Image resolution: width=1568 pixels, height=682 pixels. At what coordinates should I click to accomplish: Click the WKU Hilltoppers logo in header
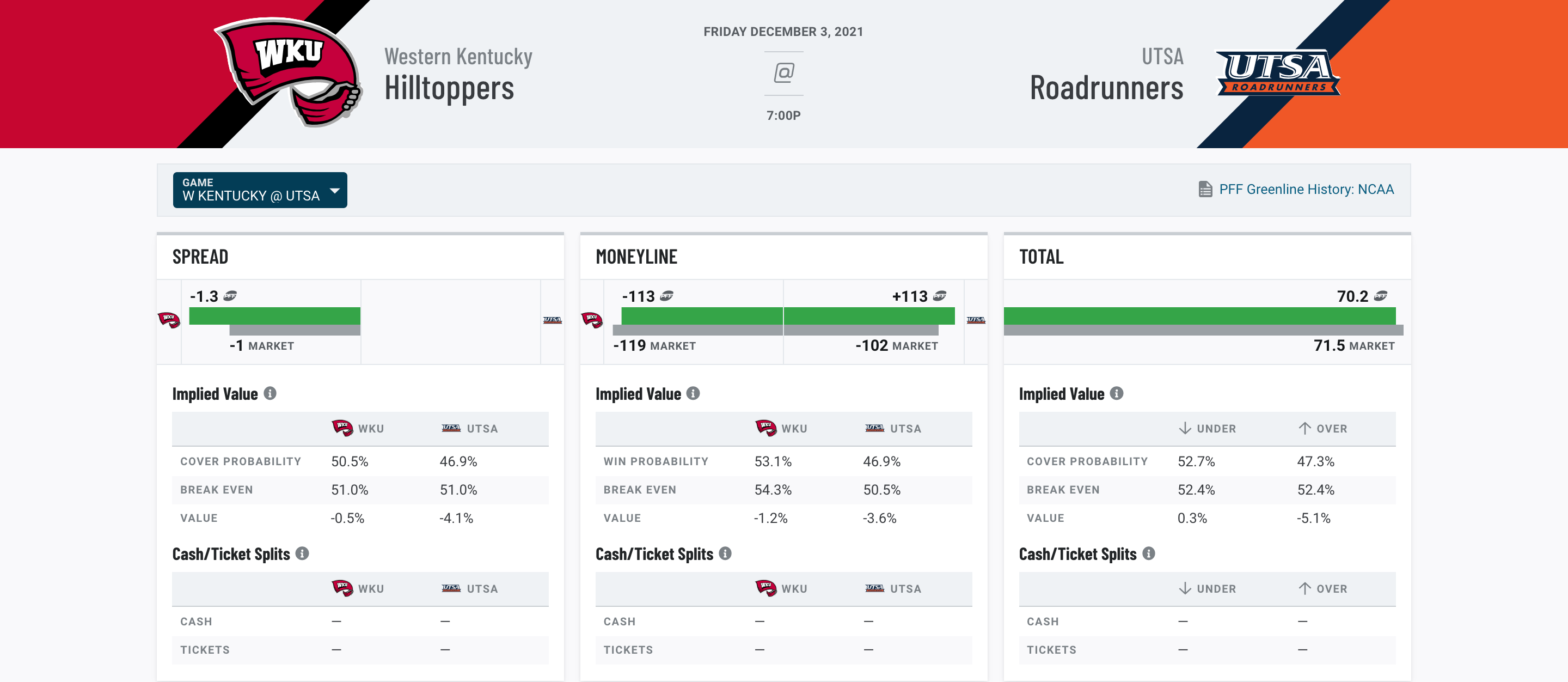(x=288, y=72)
